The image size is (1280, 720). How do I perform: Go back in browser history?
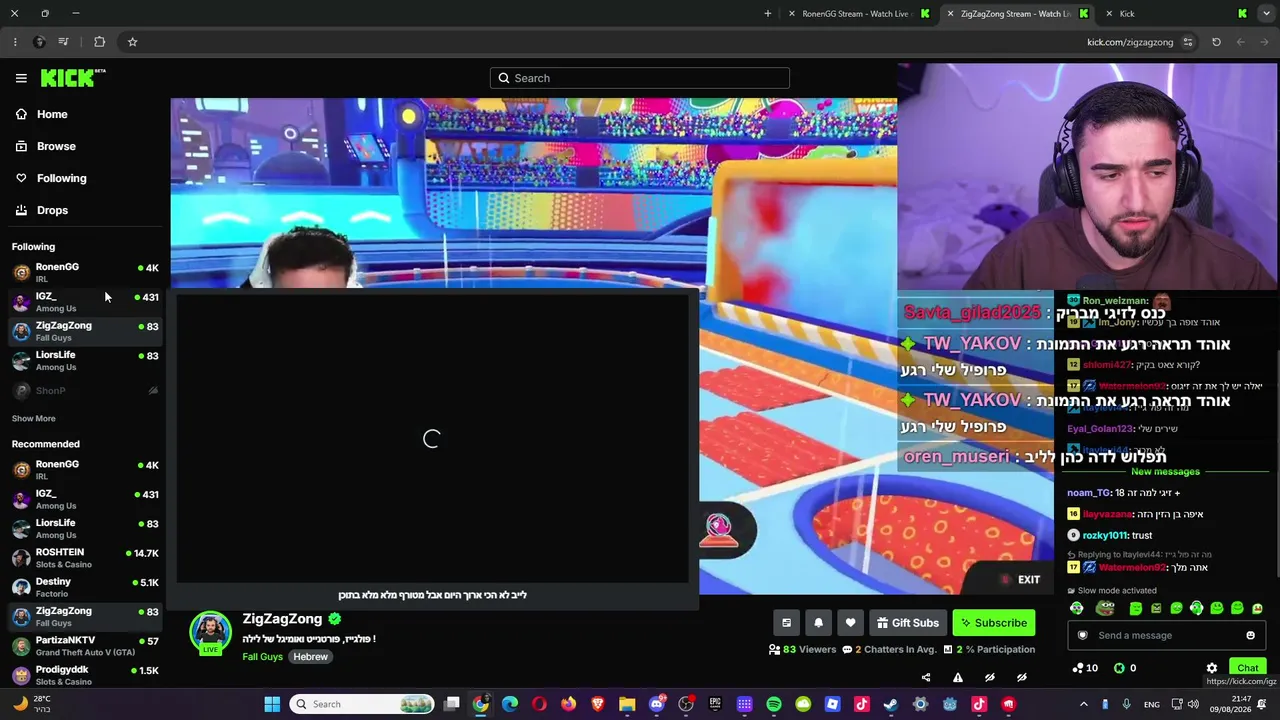point(1264,42)
